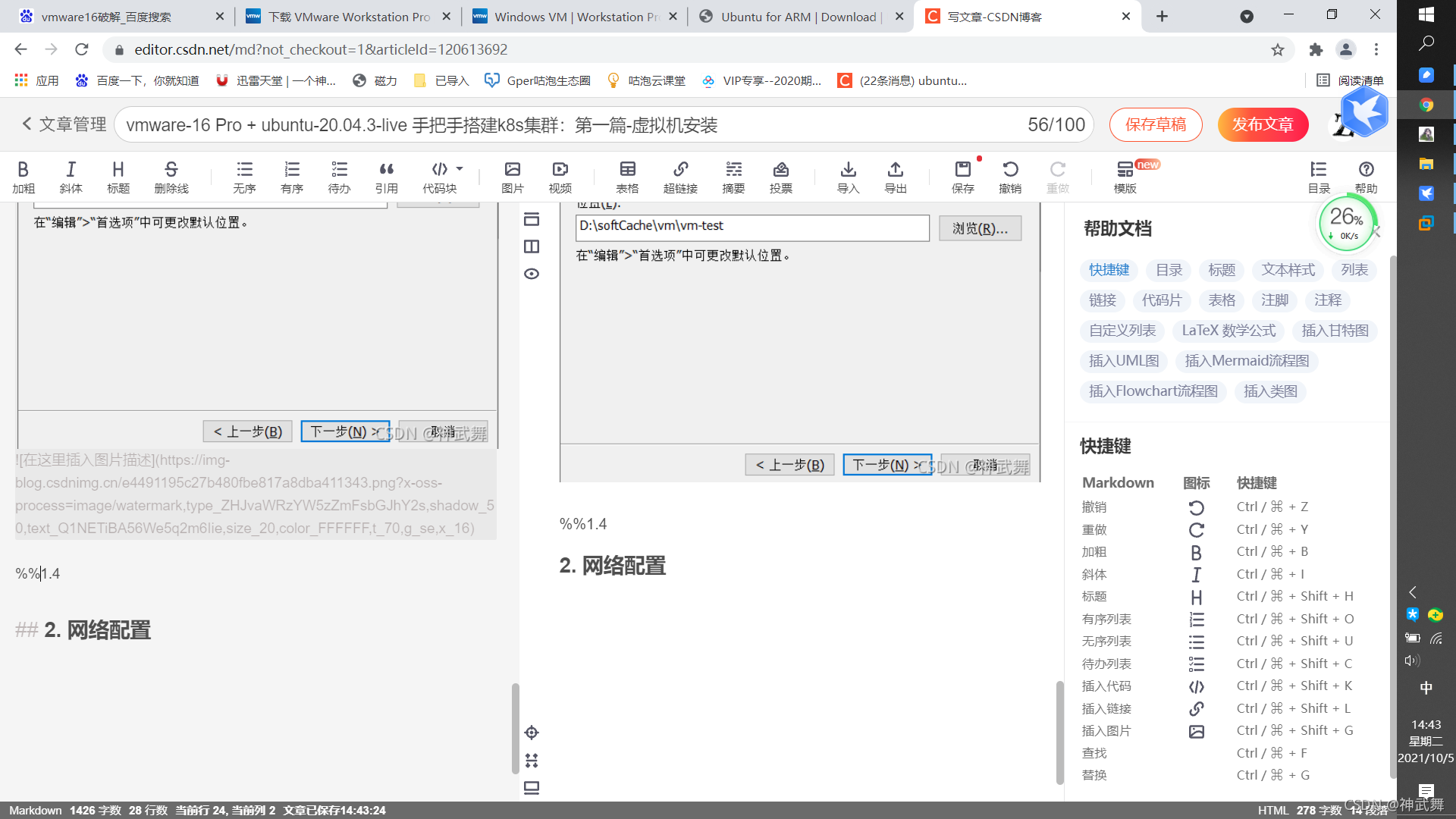Select LaTeX 数学公式 help tag
Image resolution: width=1456 pixels, height=819 pixels.
[1228, 331]
